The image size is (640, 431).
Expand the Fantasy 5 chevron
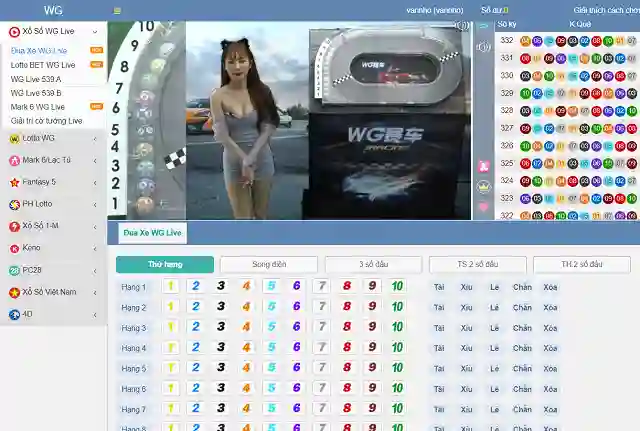[95, 183]
